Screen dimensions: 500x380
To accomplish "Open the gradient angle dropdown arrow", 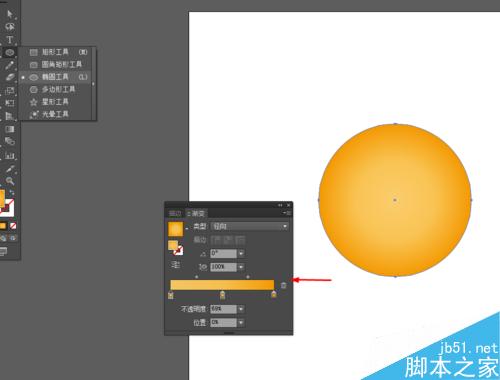I will tap(241, 253).
